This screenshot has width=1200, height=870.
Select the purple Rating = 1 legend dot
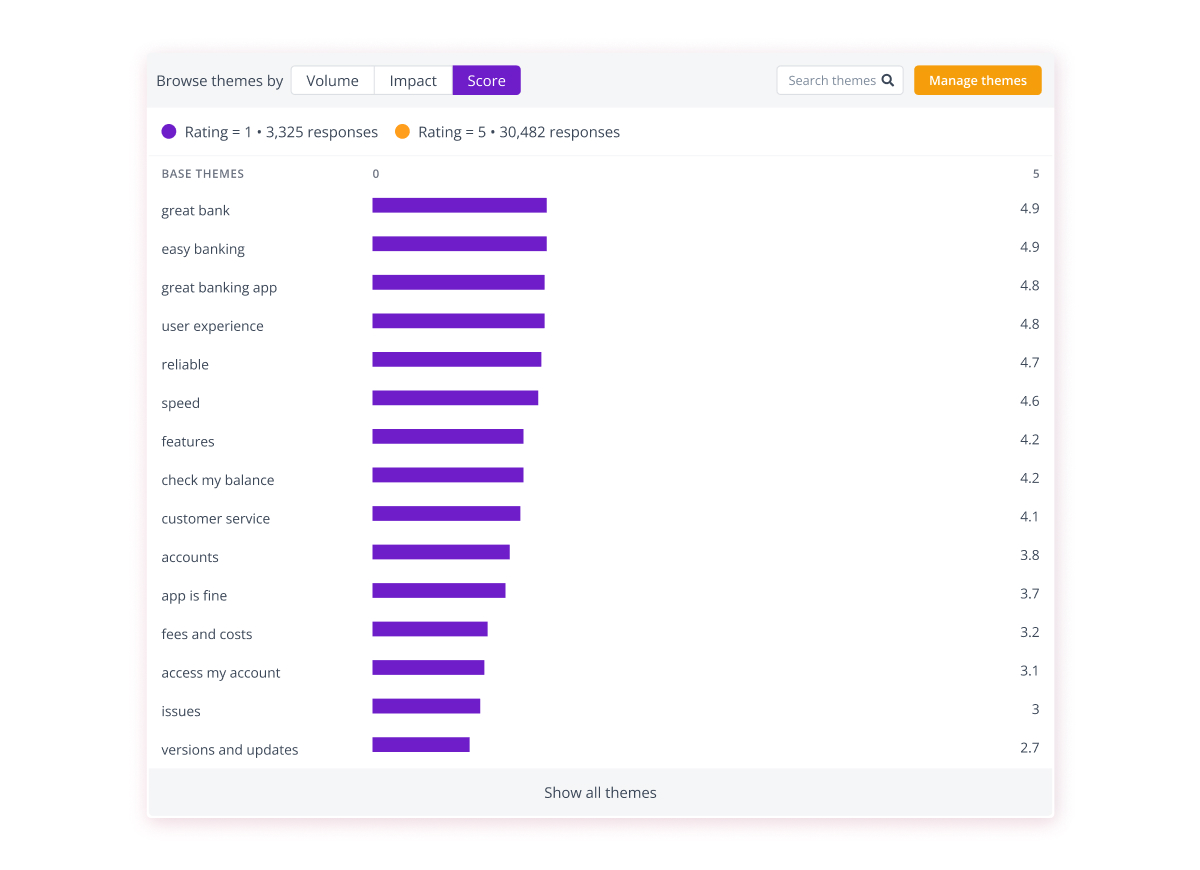[167, 131]
